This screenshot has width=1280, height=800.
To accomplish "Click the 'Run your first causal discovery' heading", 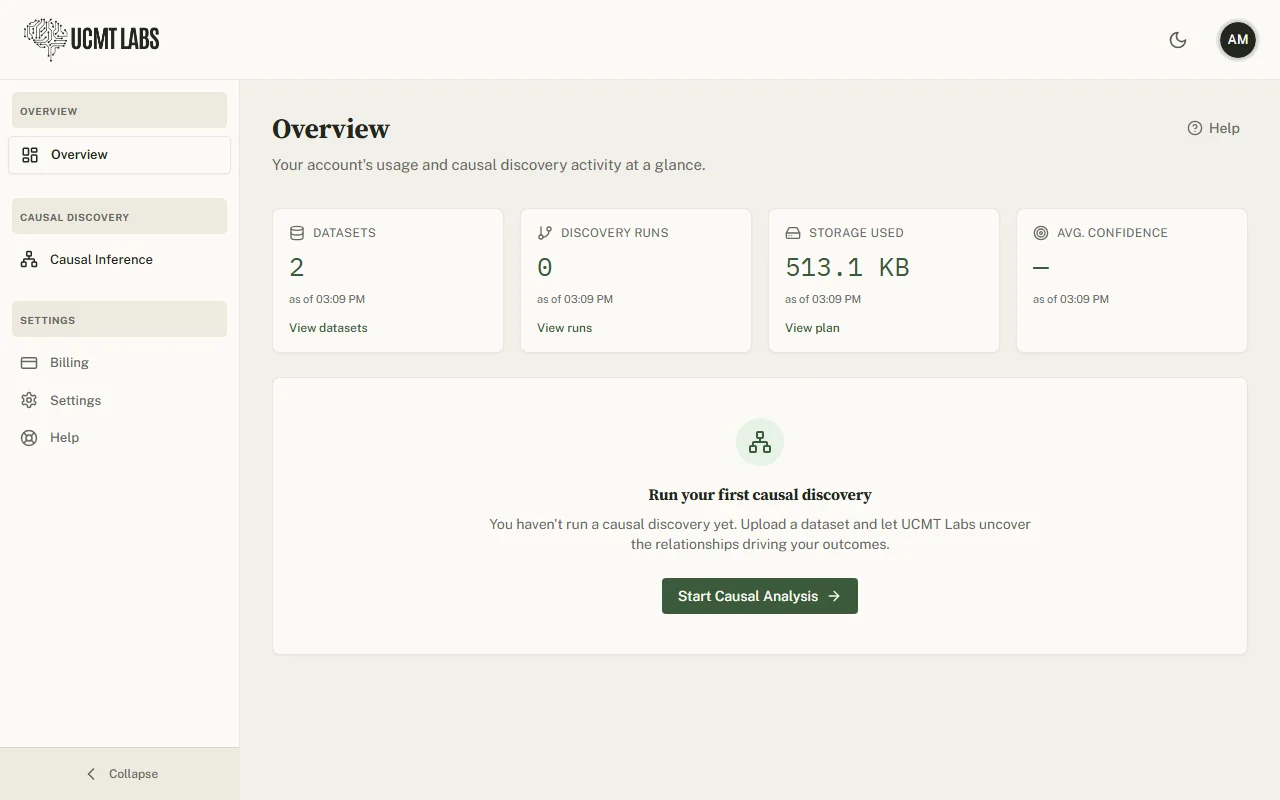I will coord(760,495).
